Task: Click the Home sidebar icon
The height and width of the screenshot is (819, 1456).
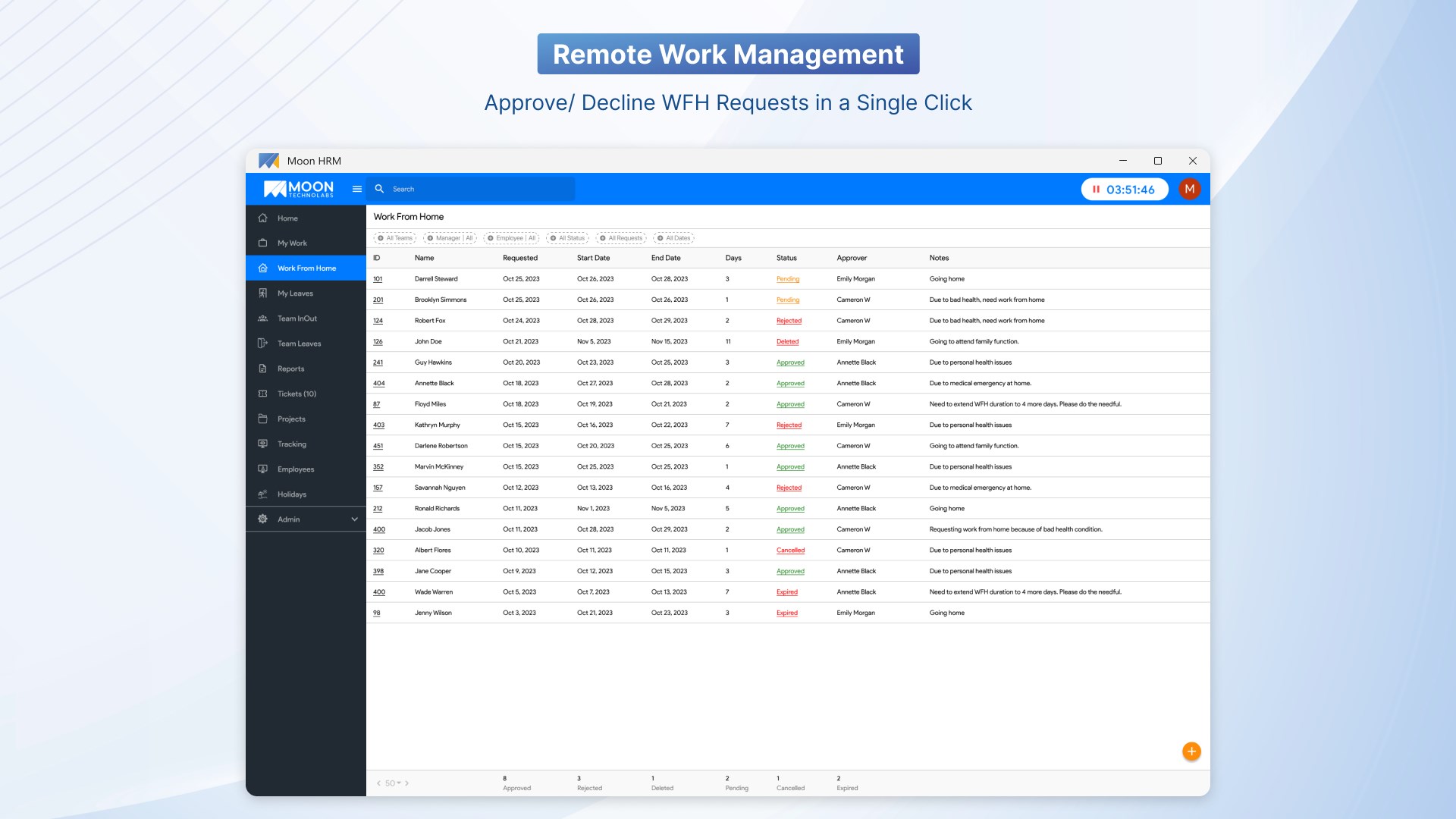Action: tap(263, 218)
